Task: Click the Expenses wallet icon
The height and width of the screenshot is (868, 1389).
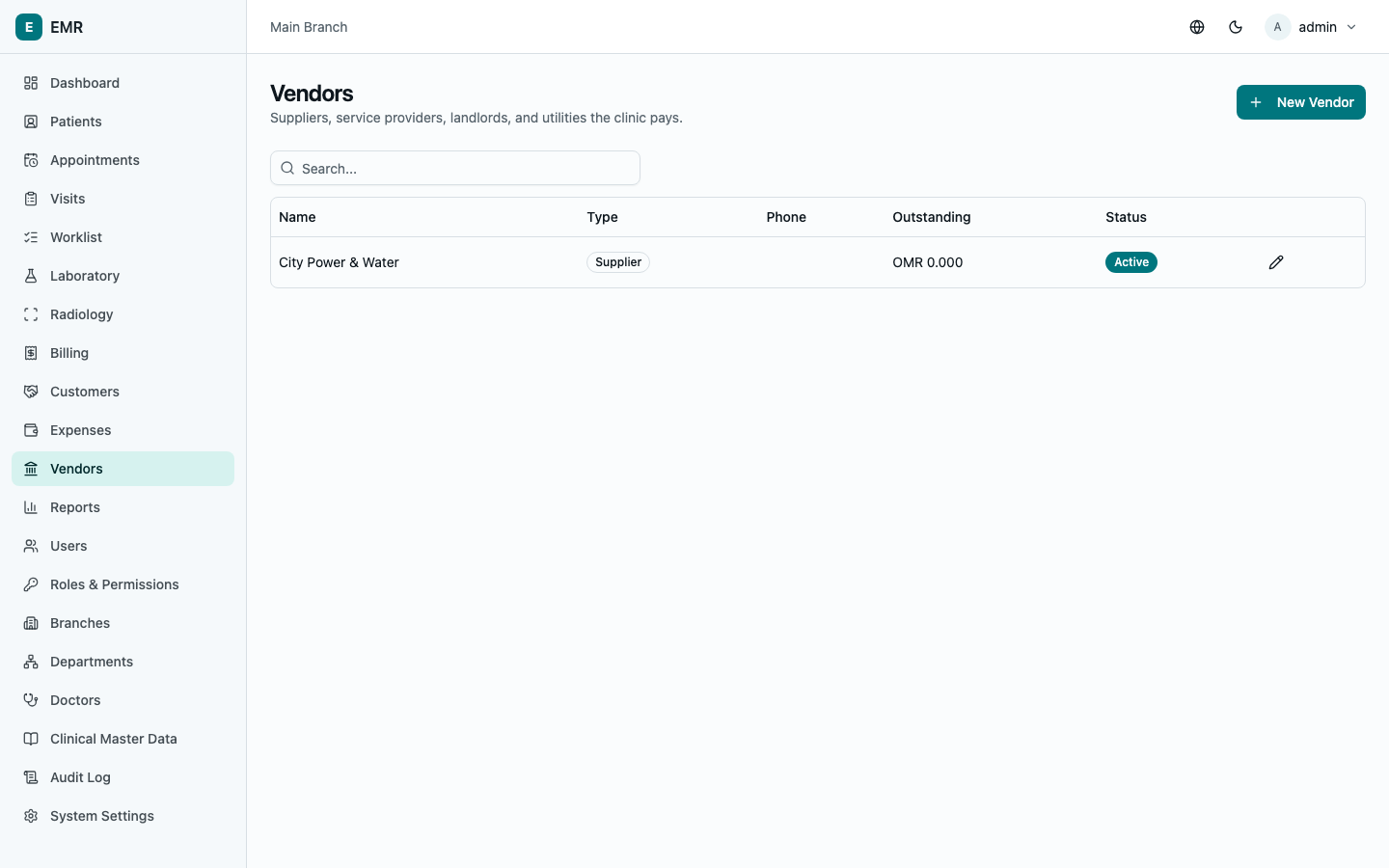Action: point(31,430)
